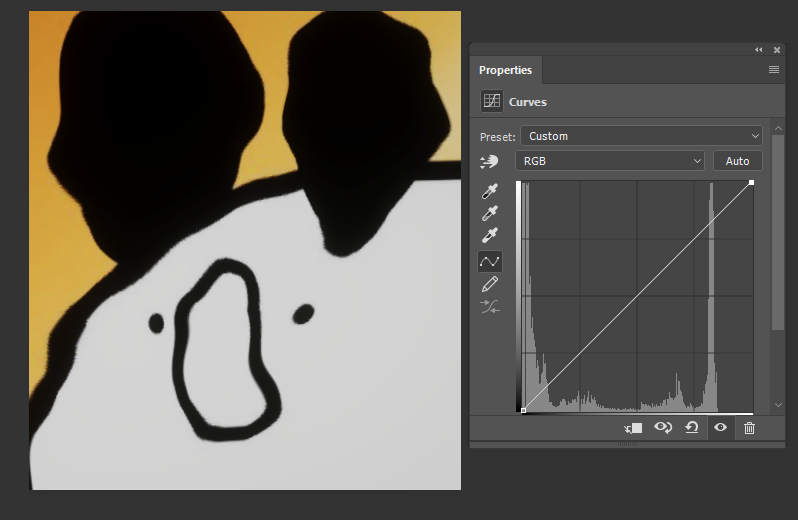Click the Properties panel scrollbar thumb
This screenshot has width=798, height=520.
click(x=778, y=232)
